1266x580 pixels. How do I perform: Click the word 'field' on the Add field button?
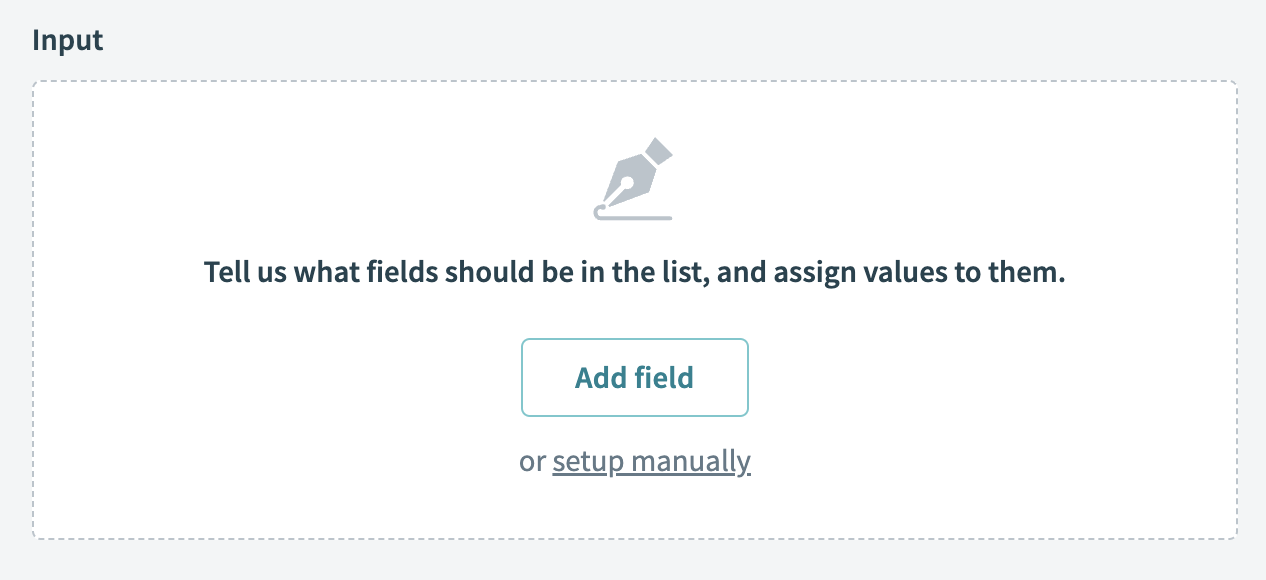664,377
